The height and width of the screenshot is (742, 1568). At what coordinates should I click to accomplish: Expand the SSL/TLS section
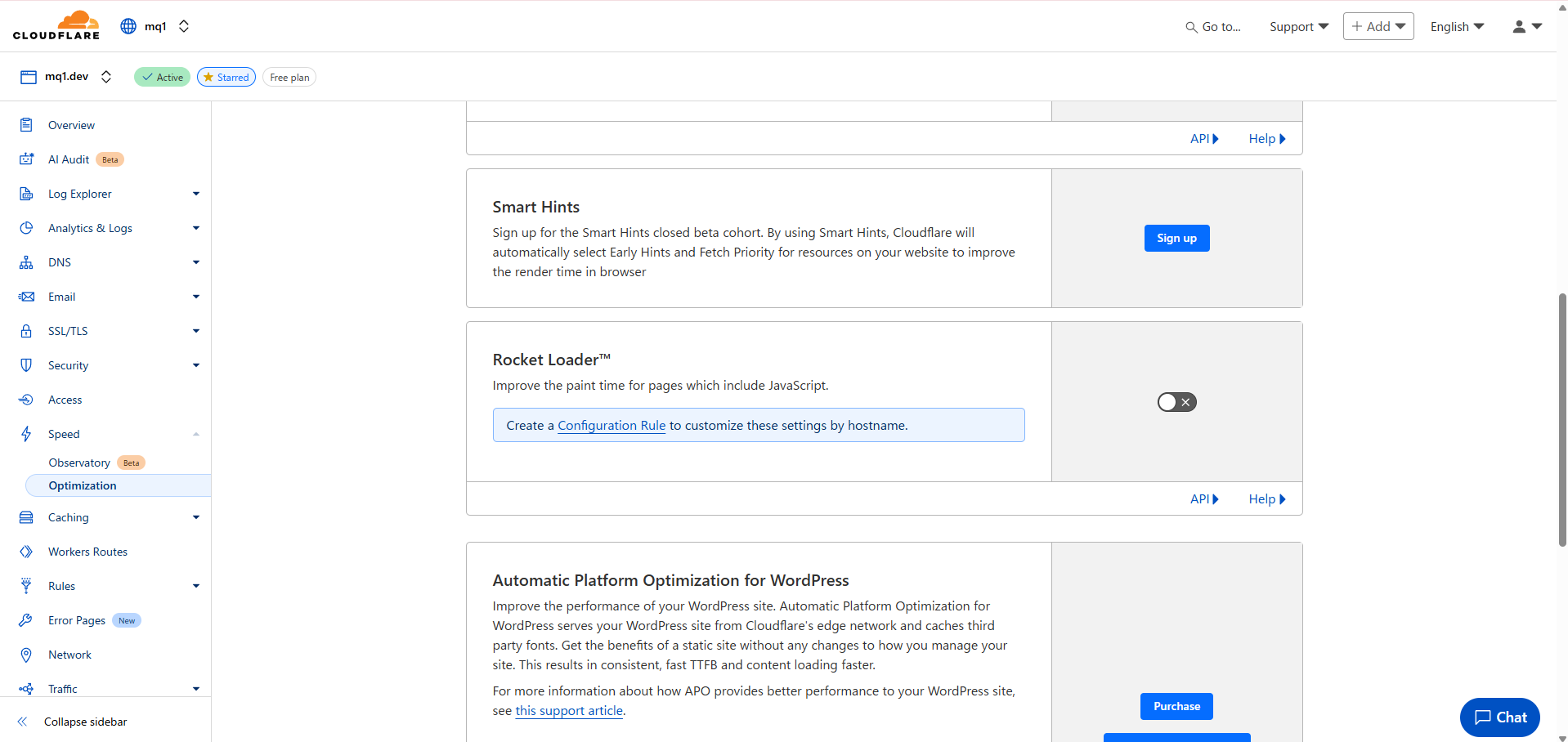(196, 331)
